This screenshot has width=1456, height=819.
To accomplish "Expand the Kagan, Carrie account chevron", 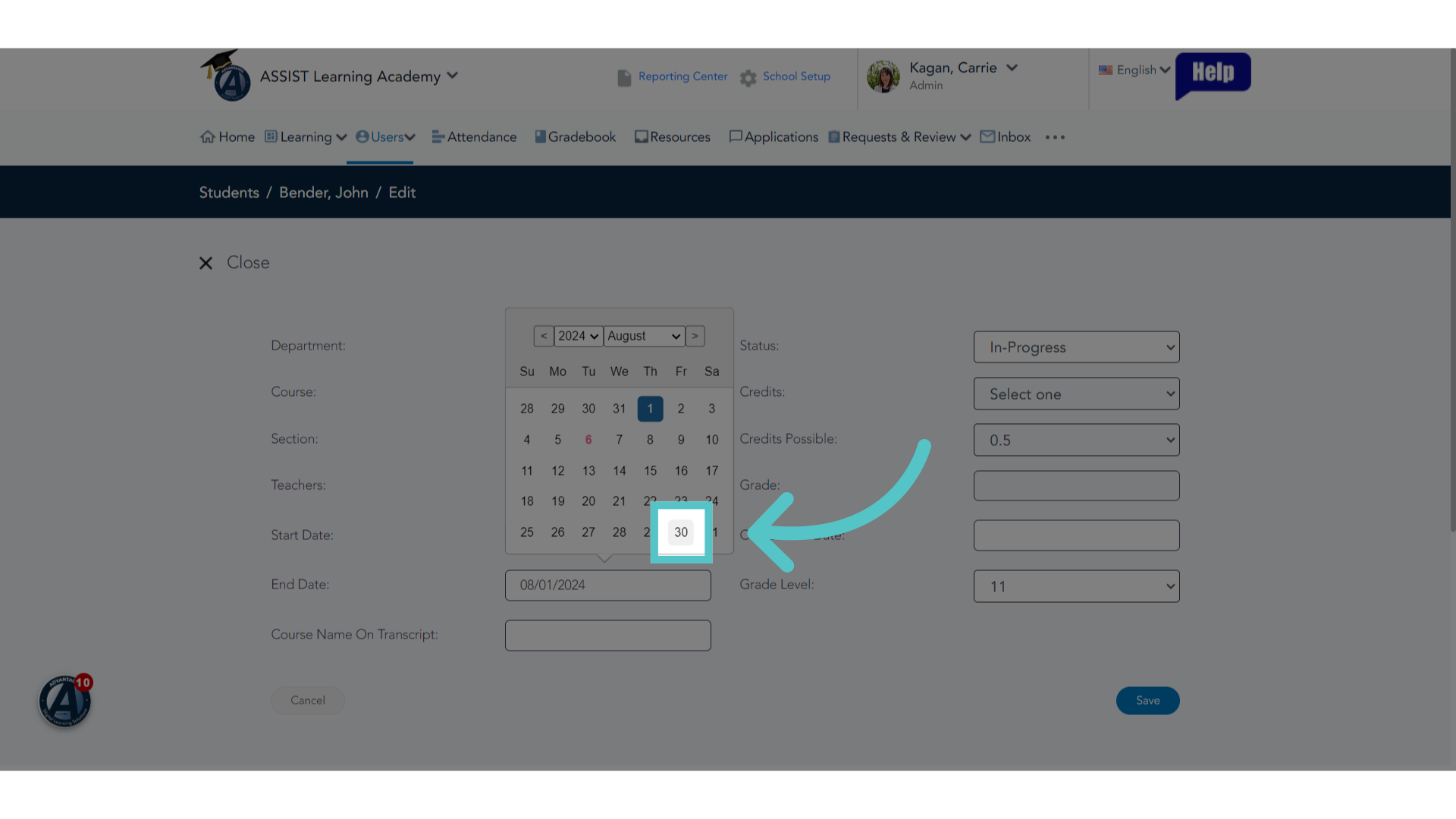I will point(1012,67).
